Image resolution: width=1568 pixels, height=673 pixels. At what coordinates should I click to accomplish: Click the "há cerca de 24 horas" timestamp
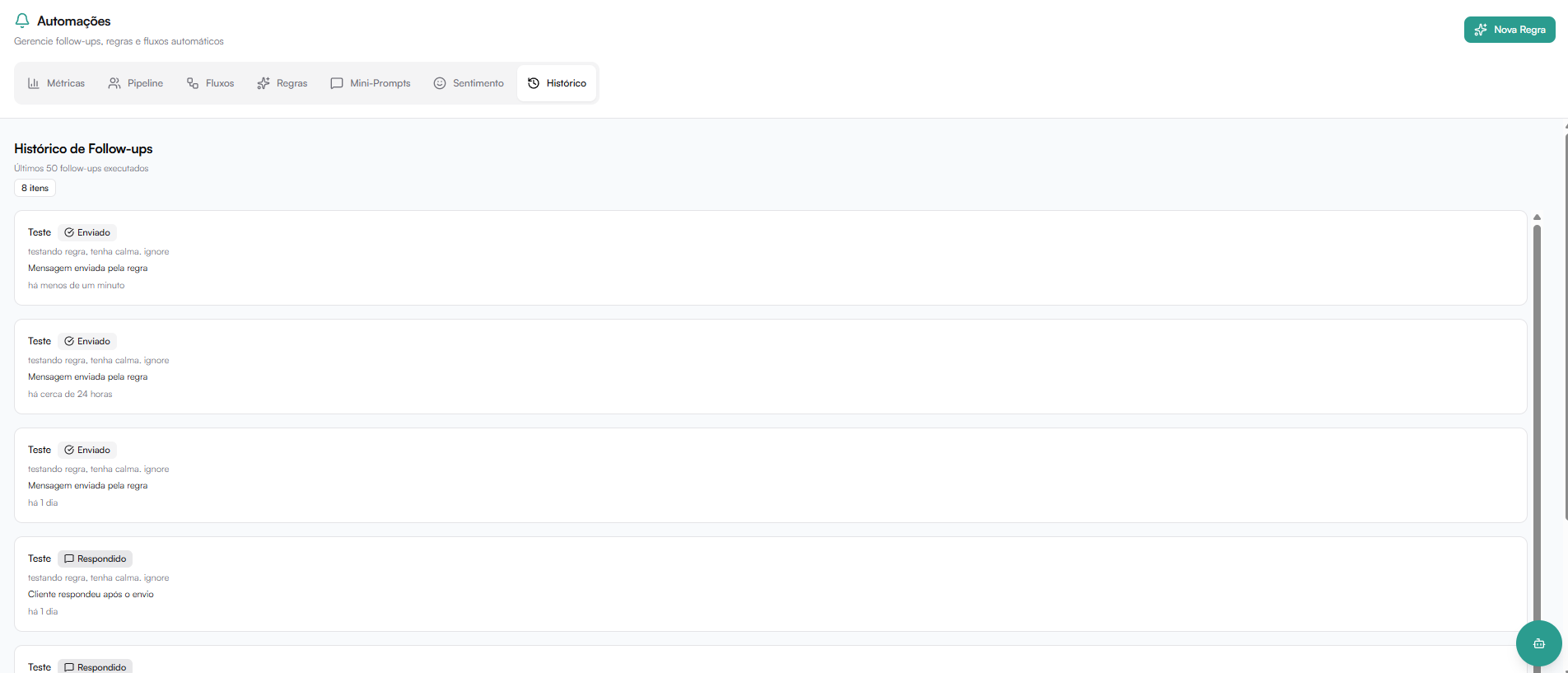(70, 395)
